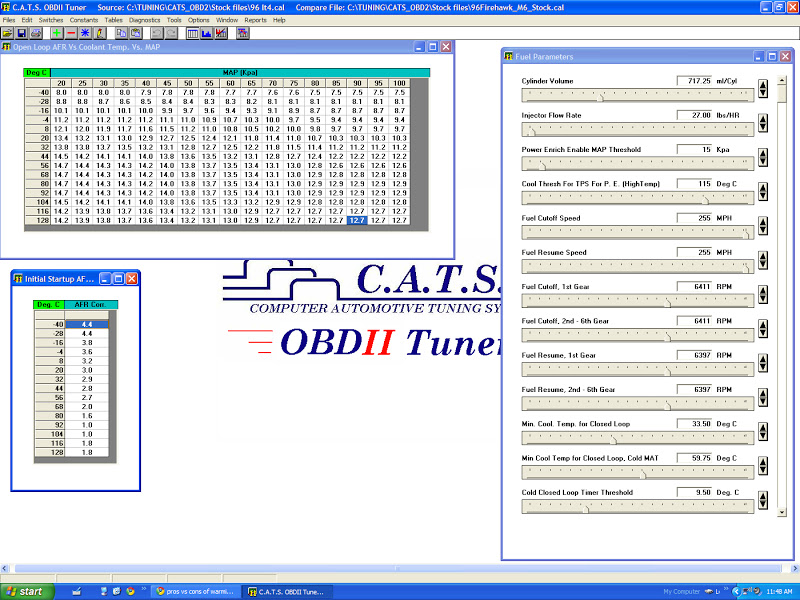
Task: Click the Chrome quick launch icon
Action: pyautogui.click(x=130, y=592)
